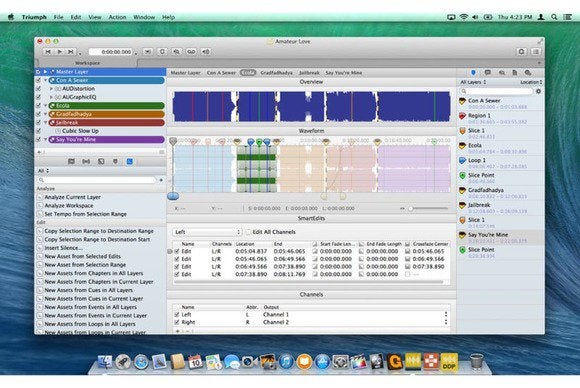
Task: Open the File menu
Action: [58, 17]
